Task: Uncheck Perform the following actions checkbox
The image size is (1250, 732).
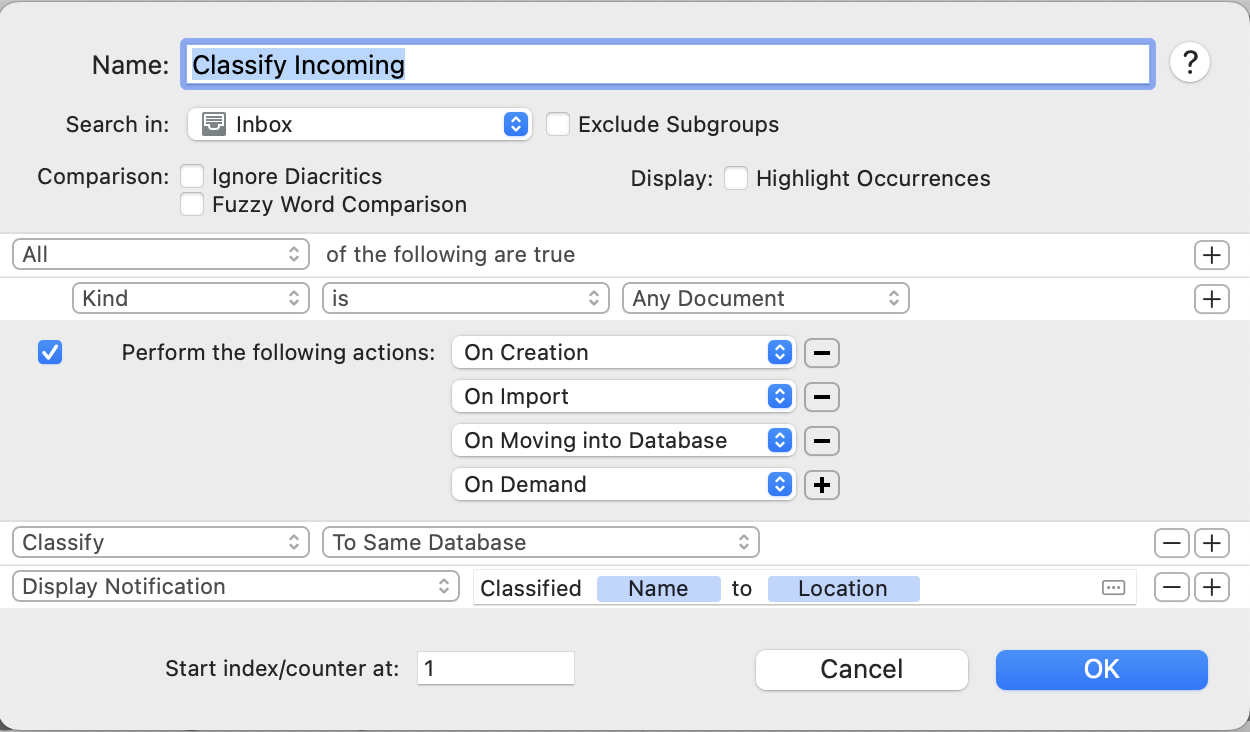Action: pyautogui.click(x=50, y=353)
